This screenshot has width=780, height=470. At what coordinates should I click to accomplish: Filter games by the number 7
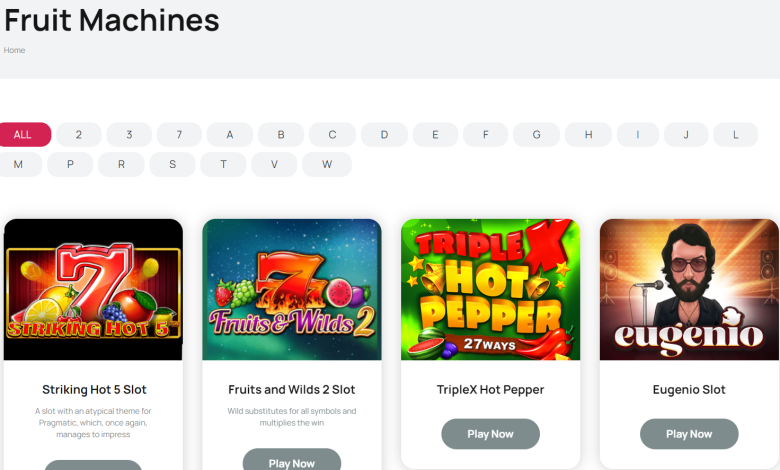tap(179, 135)
